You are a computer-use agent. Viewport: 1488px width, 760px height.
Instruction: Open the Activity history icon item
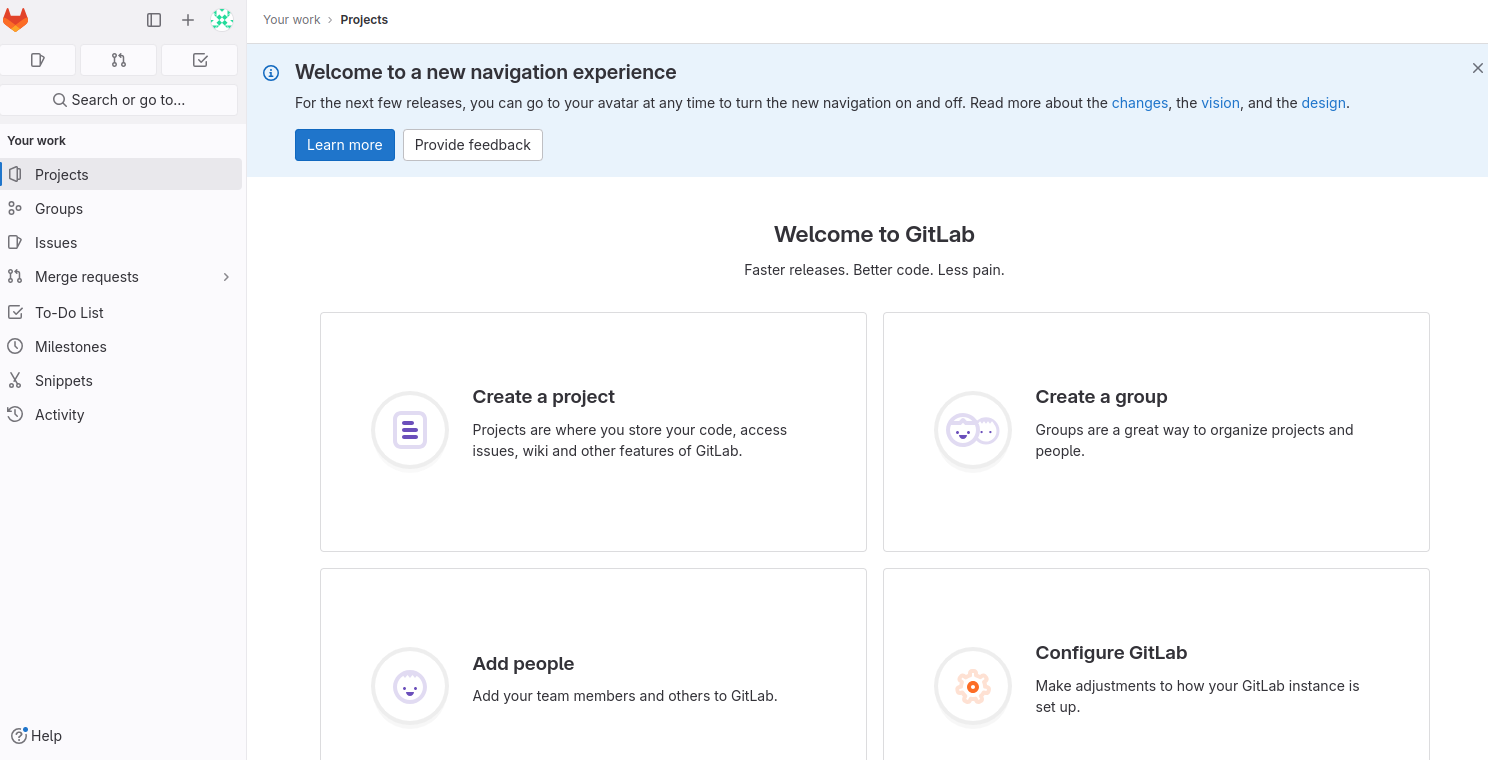tap(15, 415)
